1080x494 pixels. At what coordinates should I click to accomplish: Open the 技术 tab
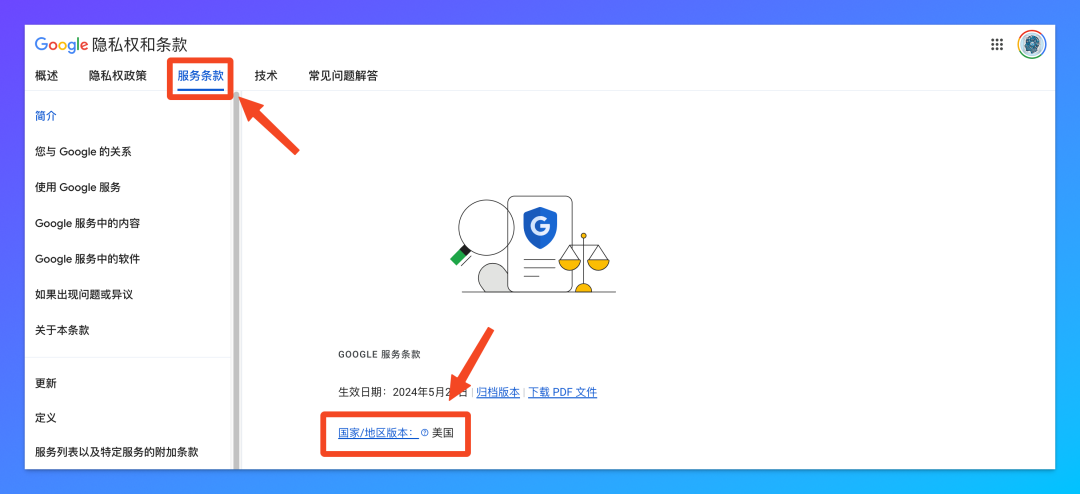(x=266, y=76)
